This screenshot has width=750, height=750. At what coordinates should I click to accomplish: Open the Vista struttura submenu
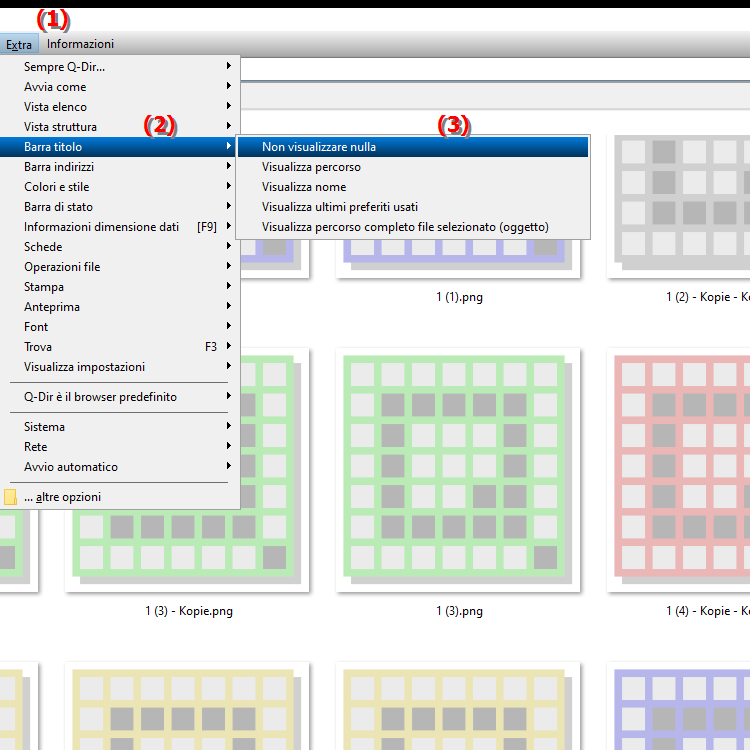[x=119, y=127]
